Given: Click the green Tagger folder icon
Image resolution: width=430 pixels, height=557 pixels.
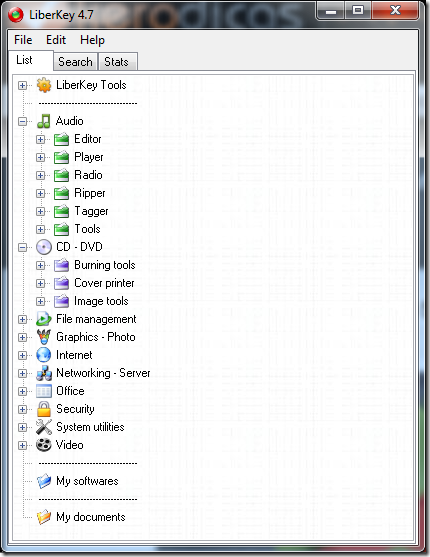Looking at the screenshot, I should pyautogui.click(x=61, y=211).
